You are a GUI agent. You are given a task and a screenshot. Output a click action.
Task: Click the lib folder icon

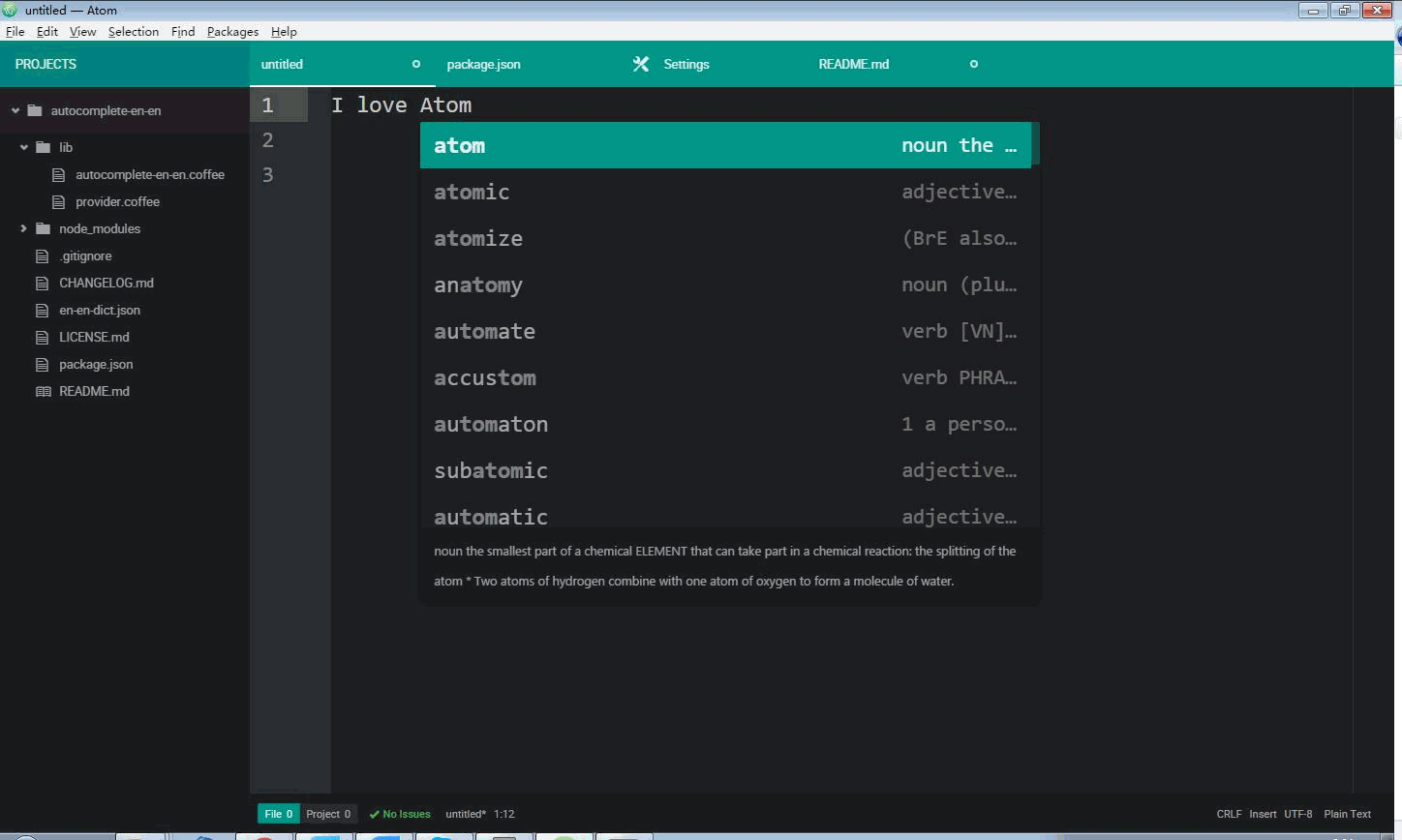[43, 147]
